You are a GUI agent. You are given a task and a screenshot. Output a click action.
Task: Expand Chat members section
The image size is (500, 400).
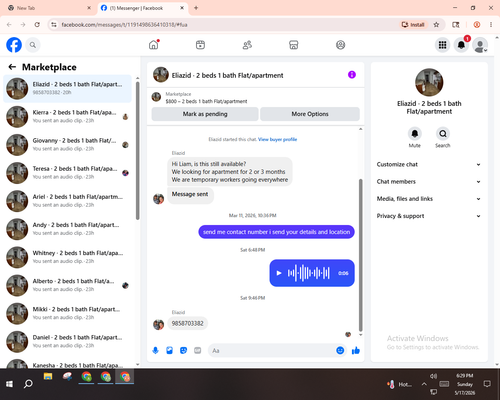point(429,182)
